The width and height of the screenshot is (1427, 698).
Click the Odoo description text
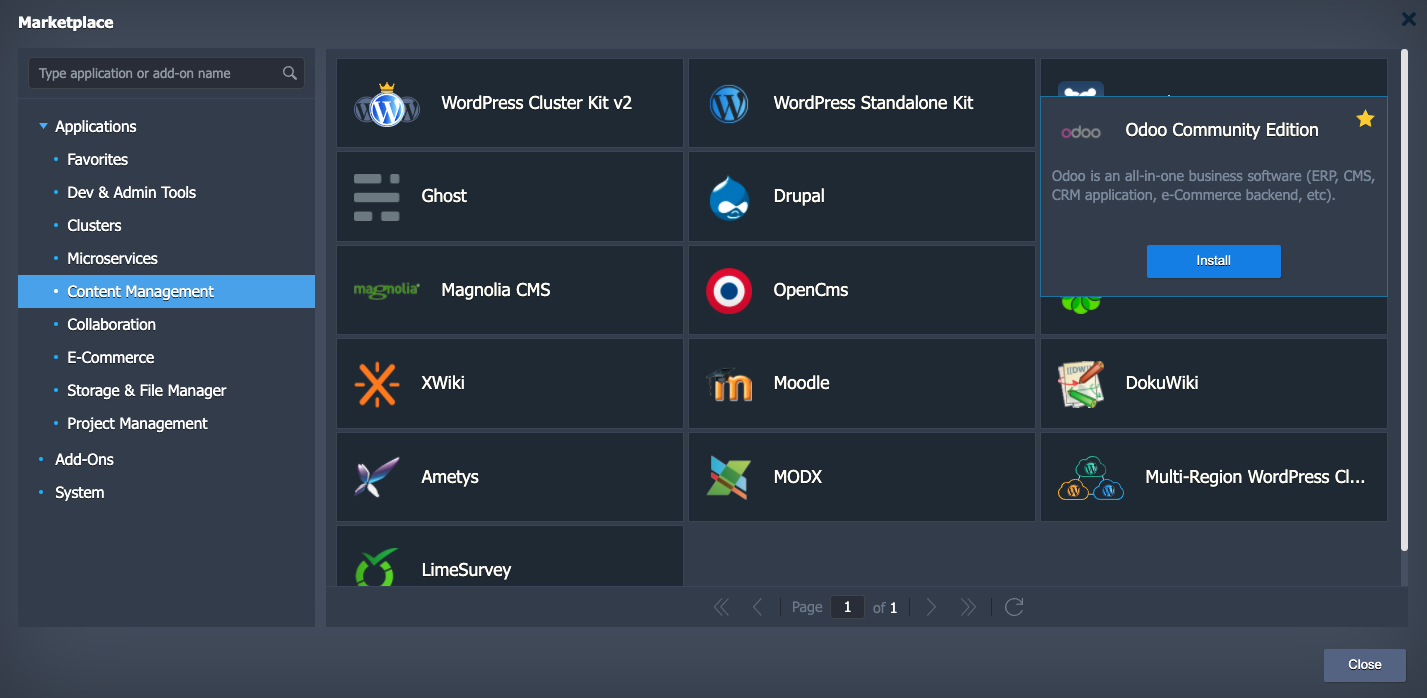pos(1213,186)
